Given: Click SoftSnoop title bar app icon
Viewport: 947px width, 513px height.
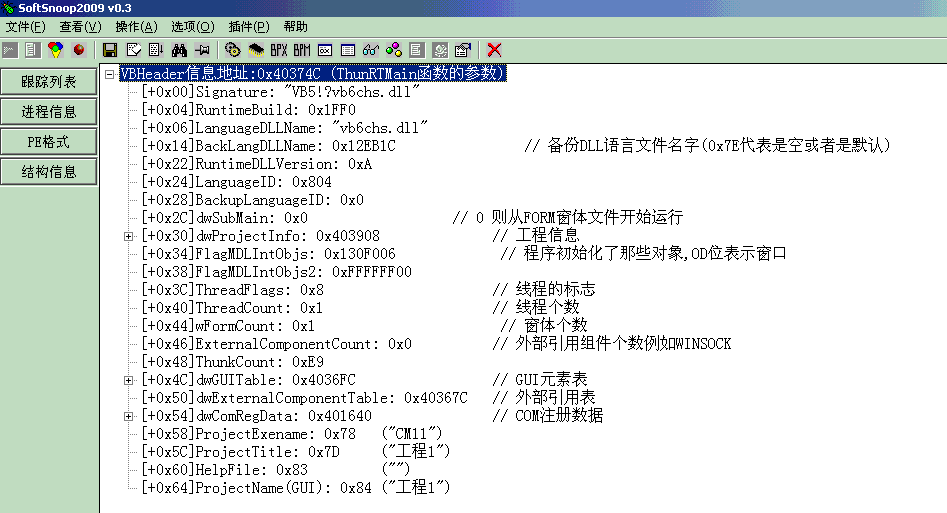Looking at the screenshot, I should coord(8,8).
